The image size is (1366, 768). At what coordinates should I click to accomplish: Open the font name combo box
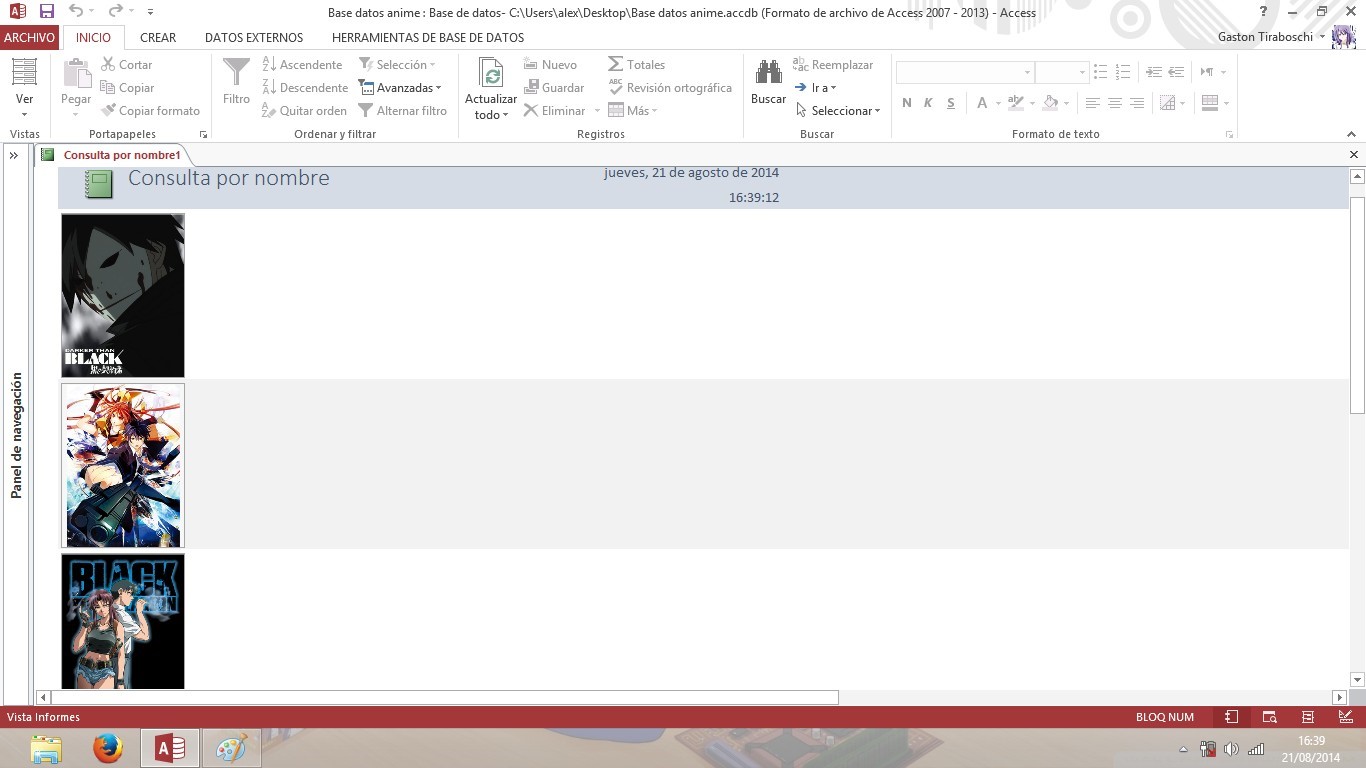tap(965, 72)
